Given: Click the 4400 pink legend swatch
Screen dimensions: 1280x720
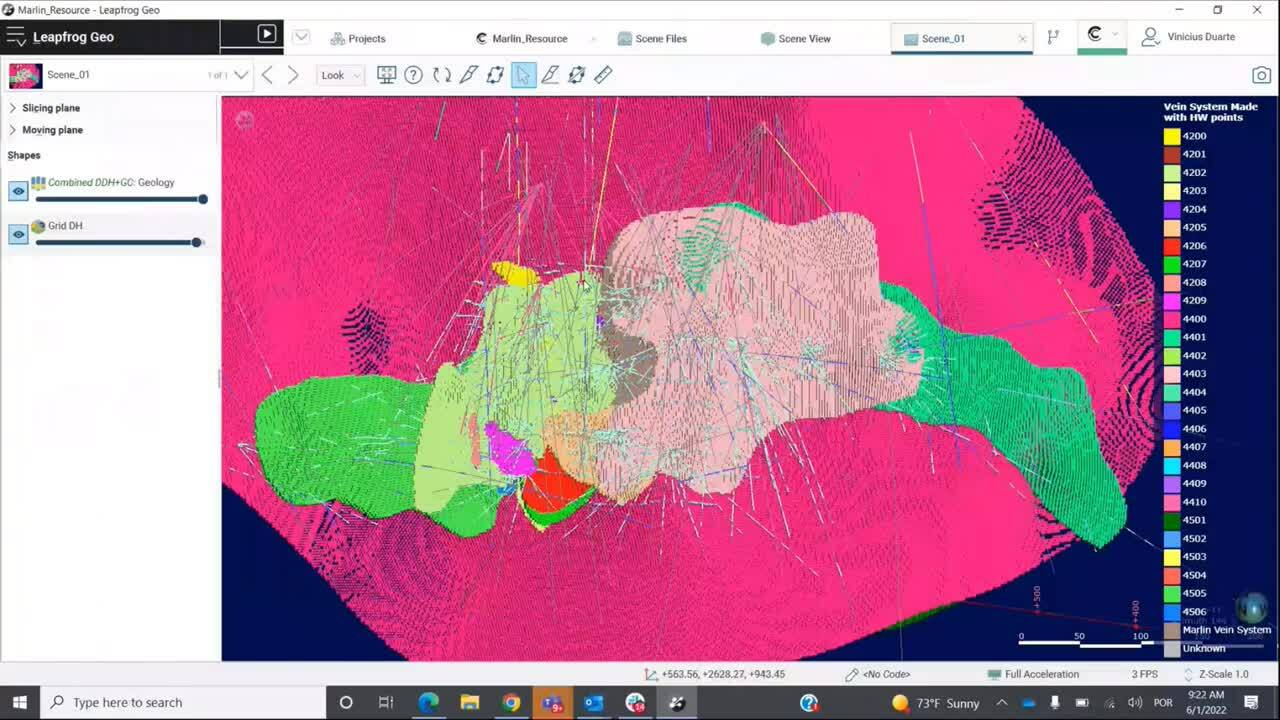Looking at the screenshot, I should 1171,319.
